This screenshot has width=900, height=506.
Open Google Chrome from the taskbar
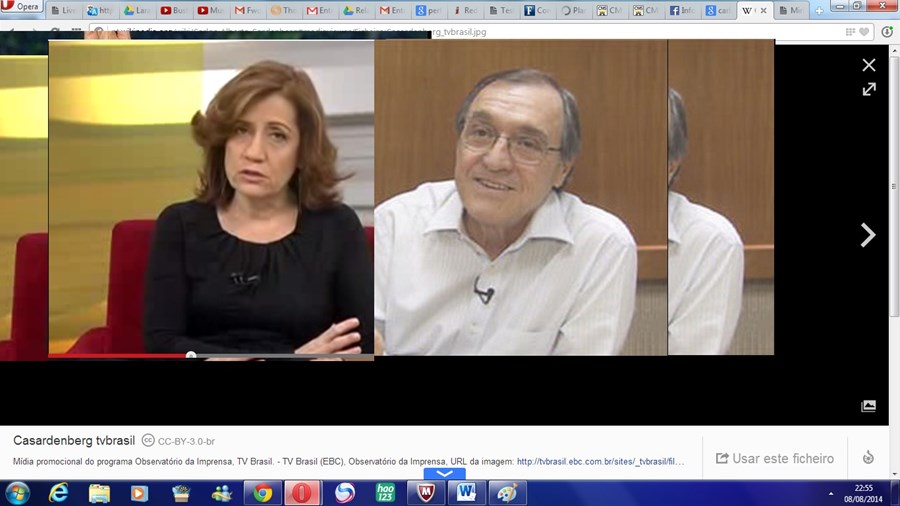pyautogui.click(x=263, y=493)
